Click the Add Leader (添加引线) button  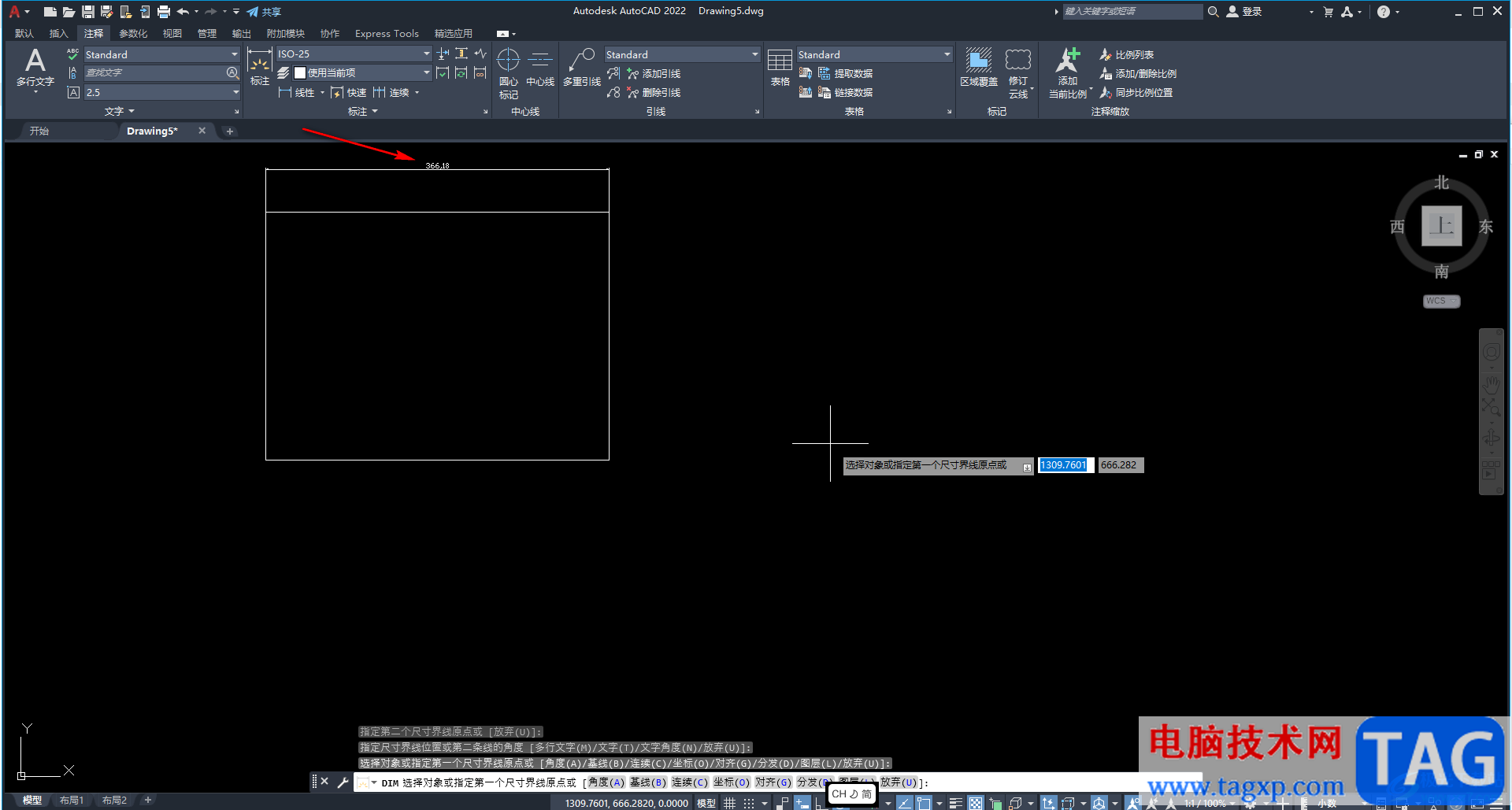pos(654,73)
